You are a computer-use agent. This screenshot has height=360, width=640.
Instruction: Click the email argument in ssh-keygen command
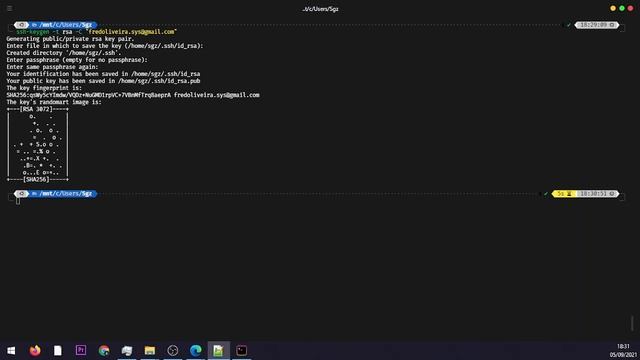click(x=131, y=32)
